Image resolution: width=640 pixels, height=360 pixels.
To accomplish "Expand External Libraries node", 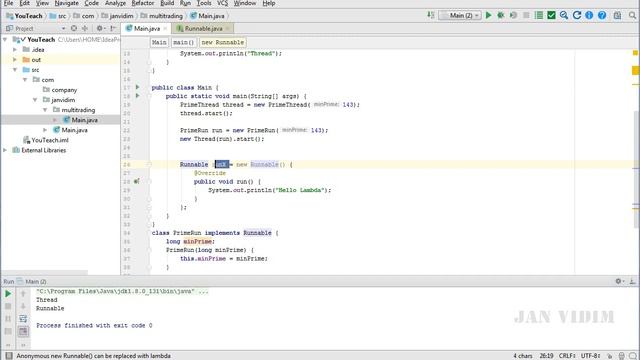I will [x=5, y=150].
